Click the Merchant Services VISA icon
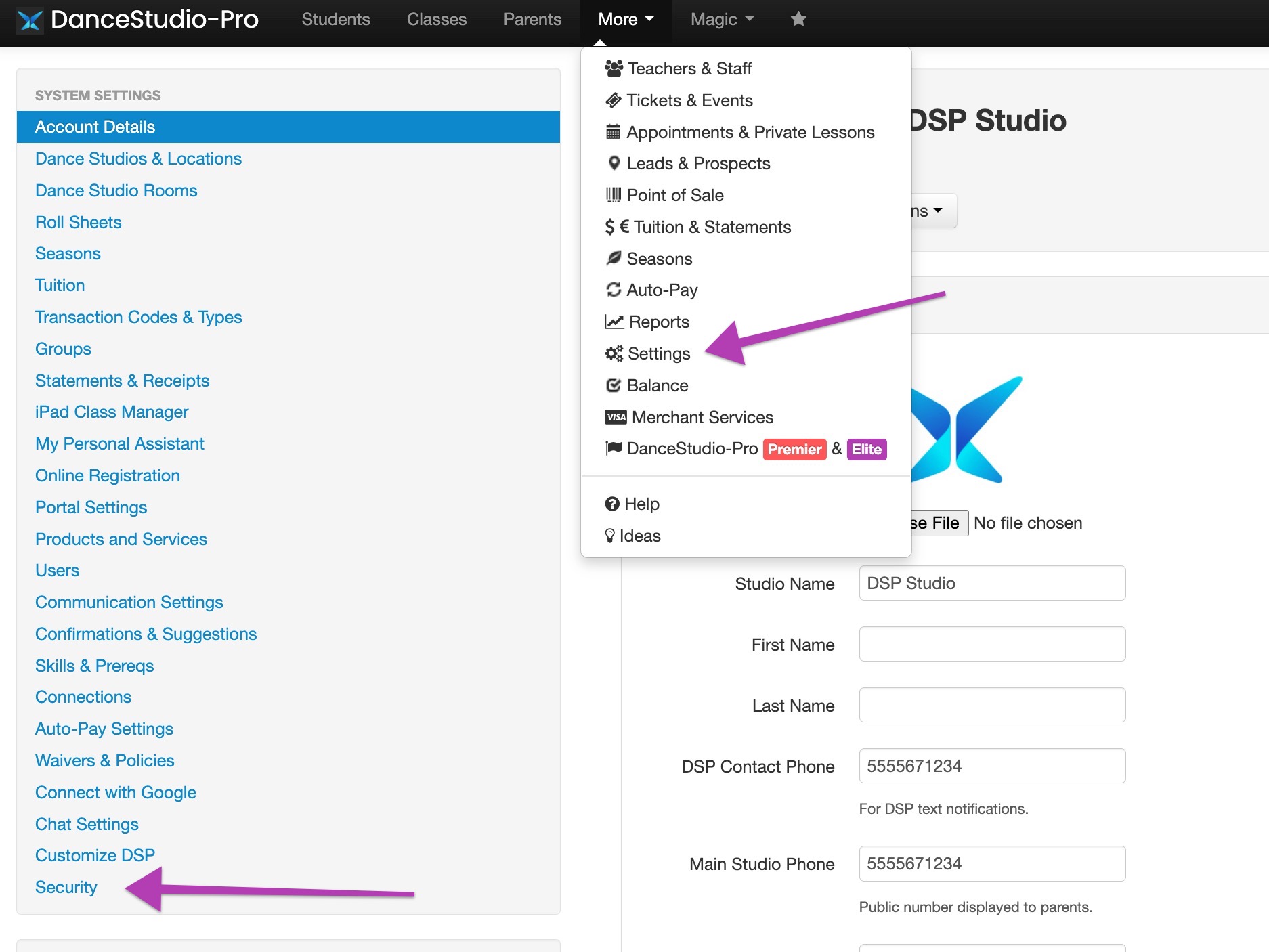Viewport: 1269px width, 952px height. pyautogui.click(x=616, y=417)
